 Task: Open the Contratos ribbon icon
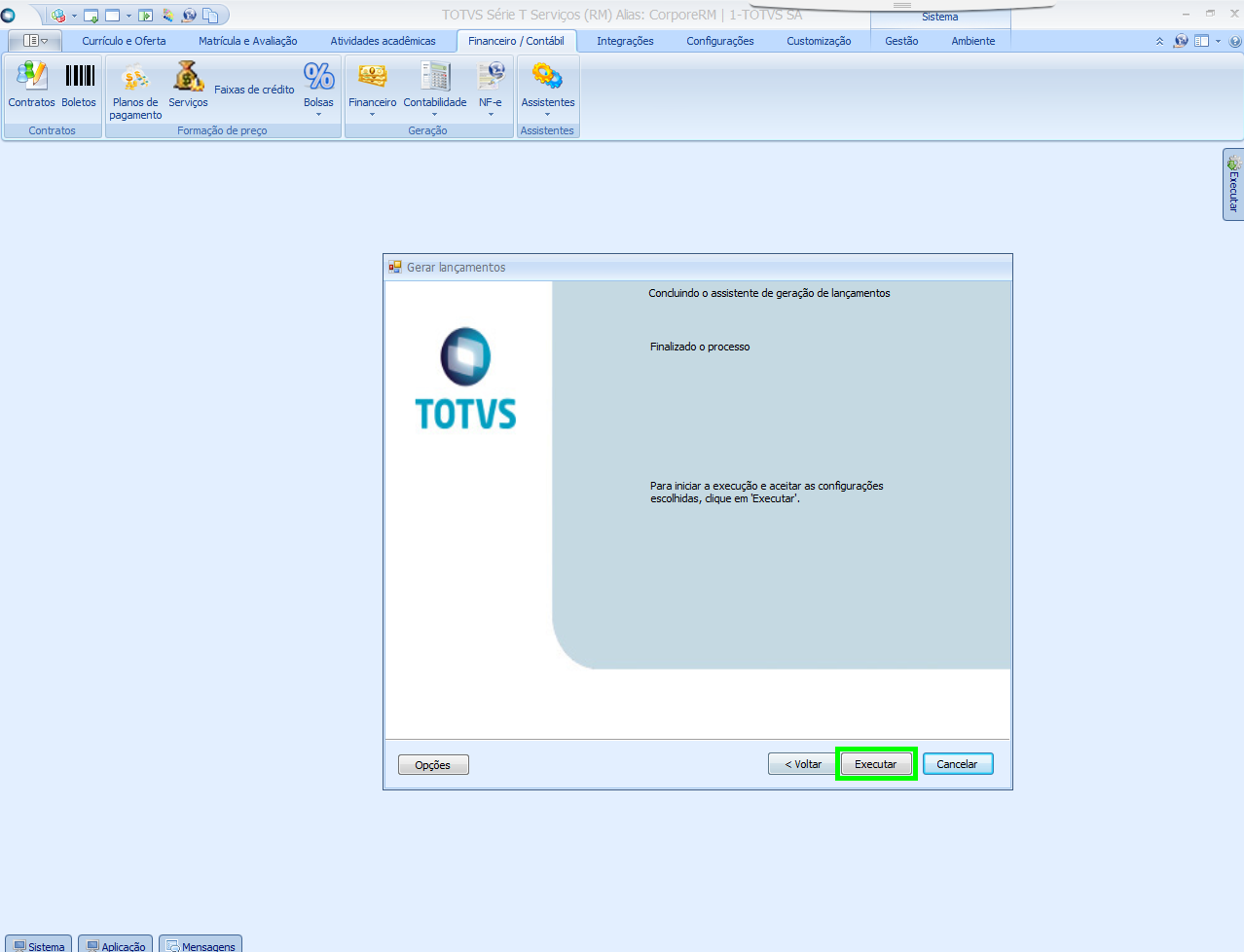(x=32, y=84)
